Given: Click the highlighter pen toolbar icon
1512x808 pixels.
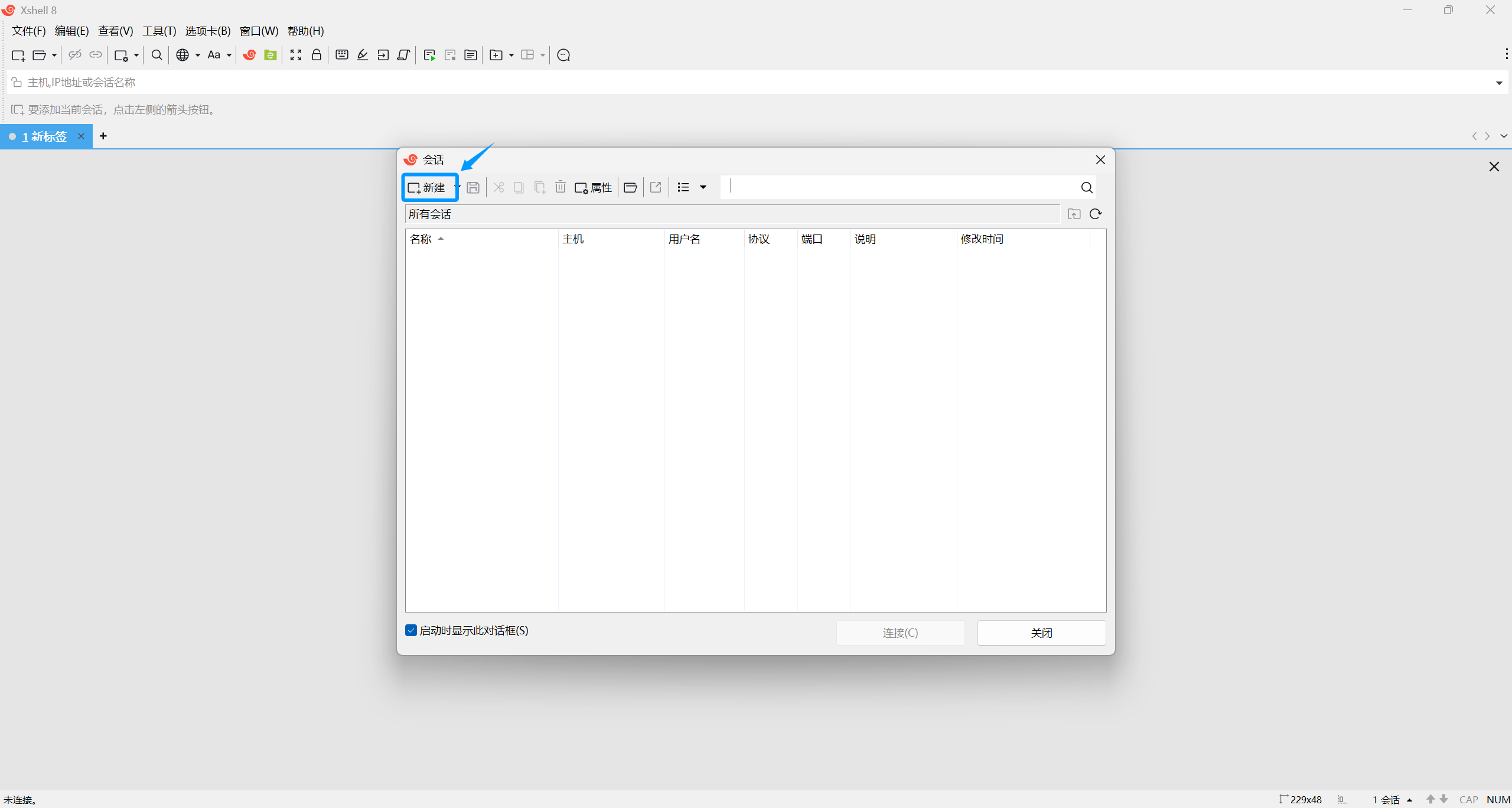Looking at the screenshot, I should [x=363, y=55].
